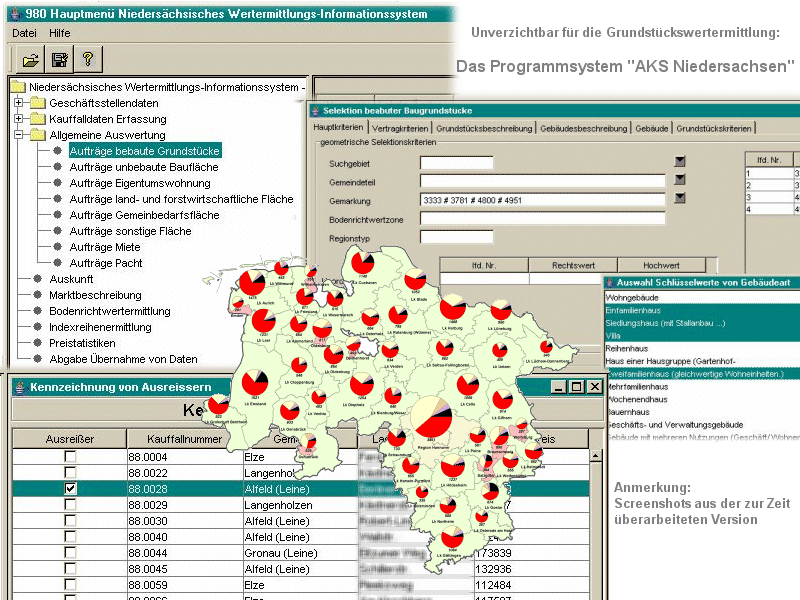Viewport: 800px width, 600px height.
Task: Expand the Geschäftsstellendaten tree node
Action: tap(19, 103)
